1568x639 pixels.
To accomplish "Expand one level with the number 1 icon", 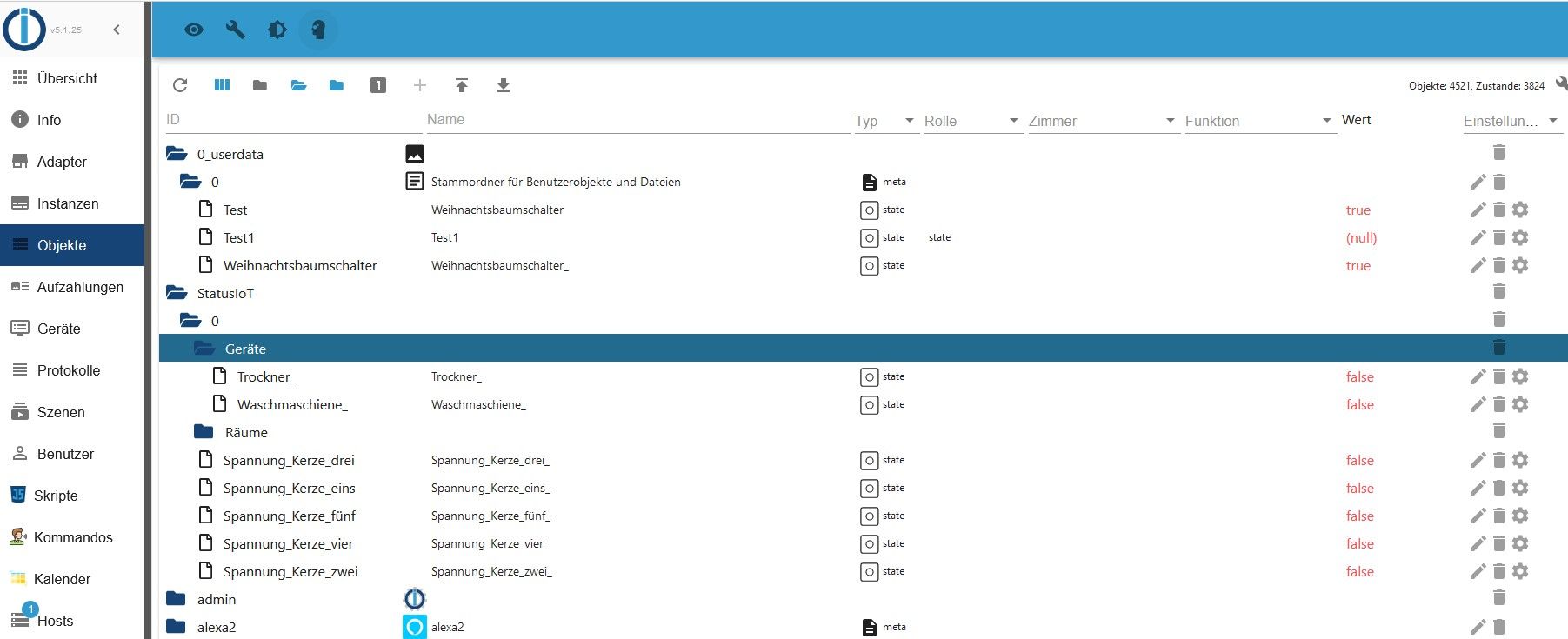I will (378, 85).
